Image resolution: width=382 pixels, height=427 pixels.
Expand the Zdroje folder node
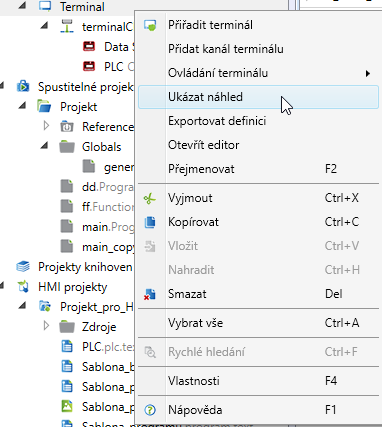(46, 326)
